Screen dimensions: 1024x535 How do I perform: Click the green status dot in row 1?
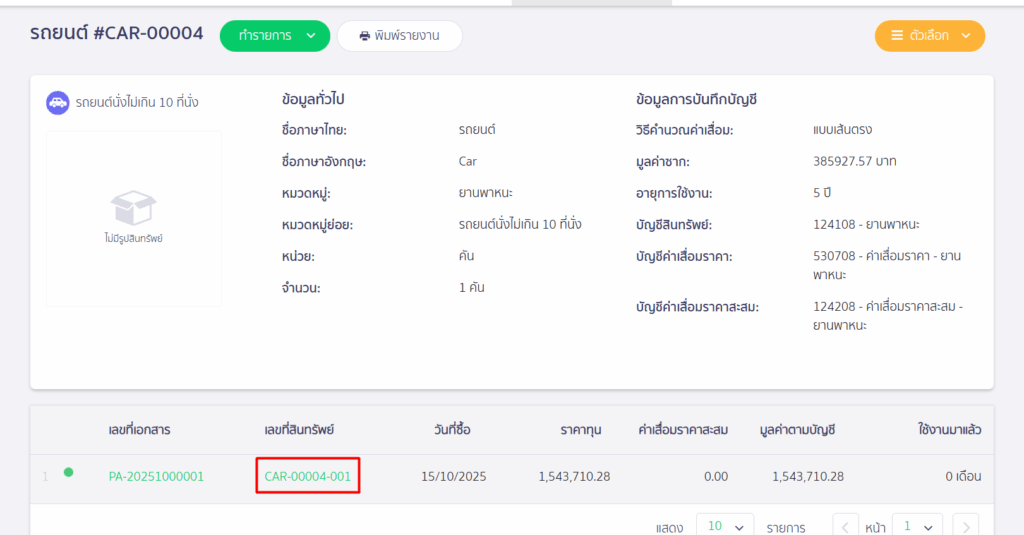click(x=68, y=472)
